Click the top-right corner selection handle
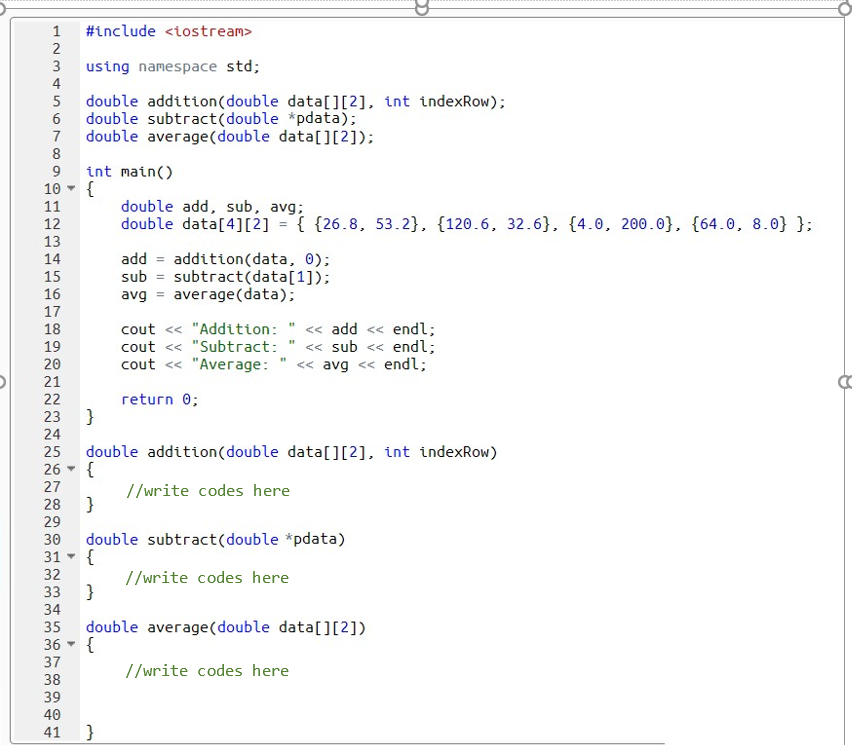 coord(845,8)
